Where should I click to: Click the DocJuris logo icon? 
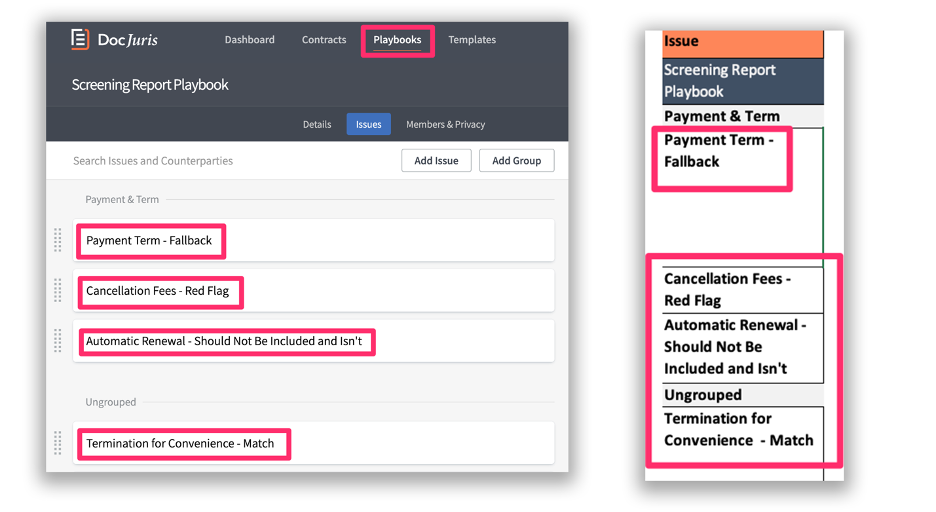click(x=80, y=39)
